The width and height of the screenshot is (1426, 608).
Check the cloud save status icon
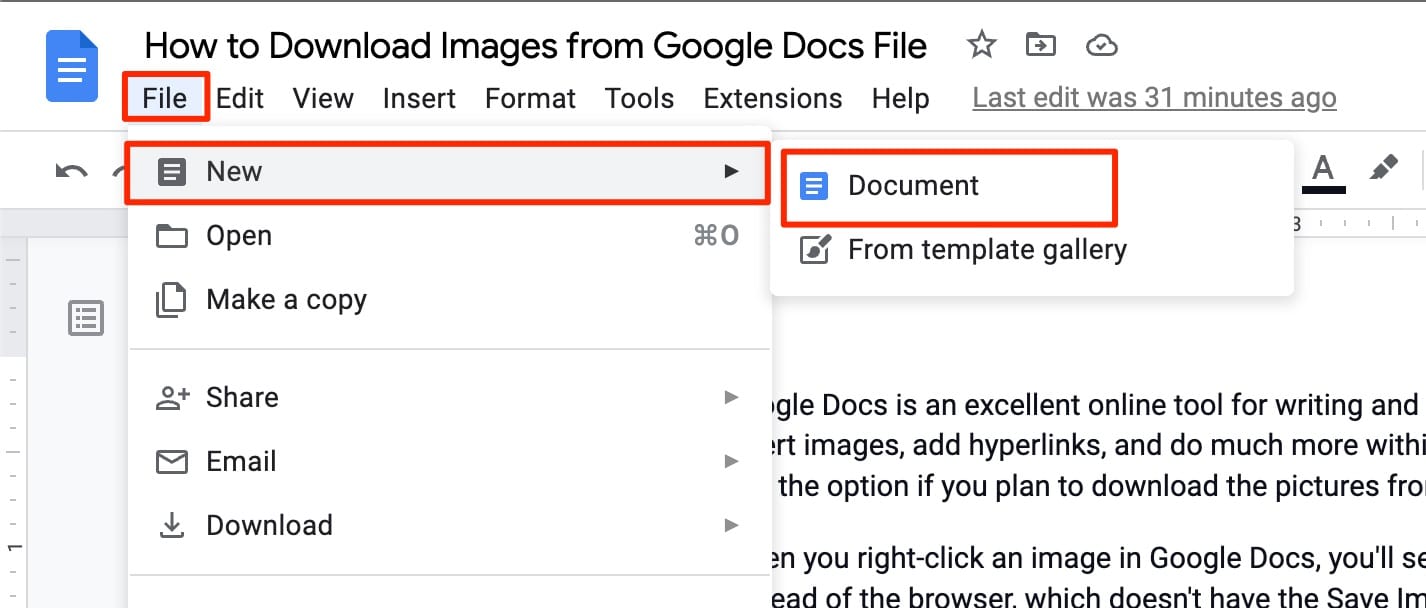pyautogui.click(x=1101, y=45)
